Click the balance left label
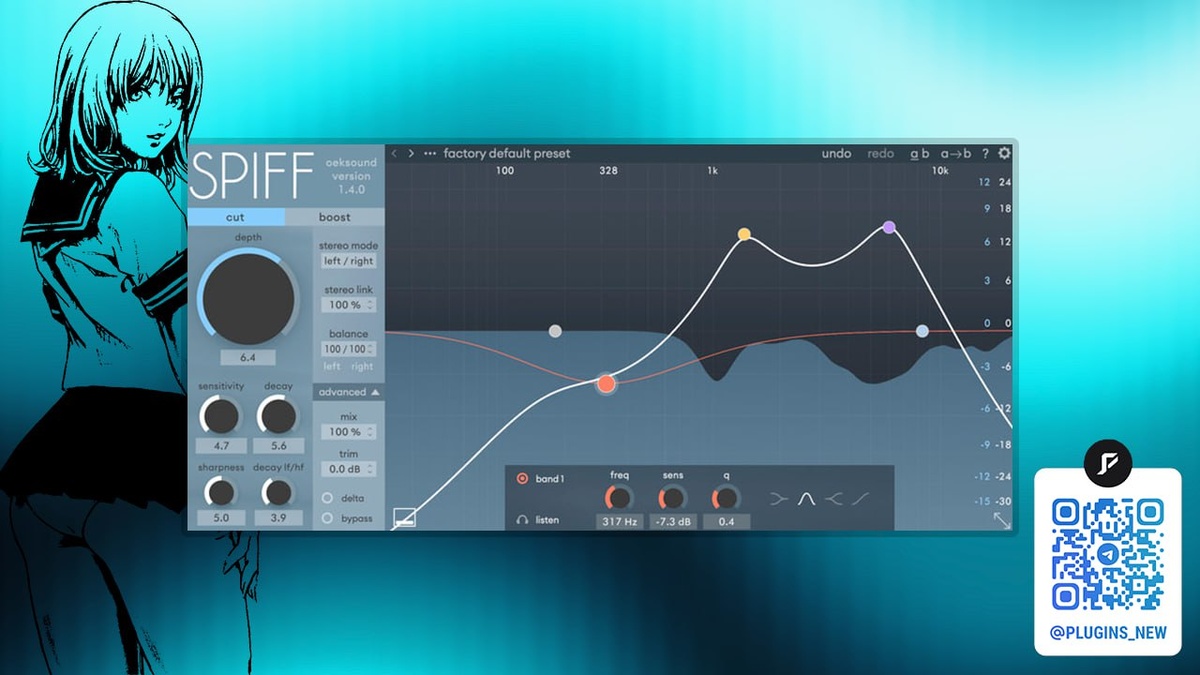Screen dimensions: 1200x675 pos(331,367)
